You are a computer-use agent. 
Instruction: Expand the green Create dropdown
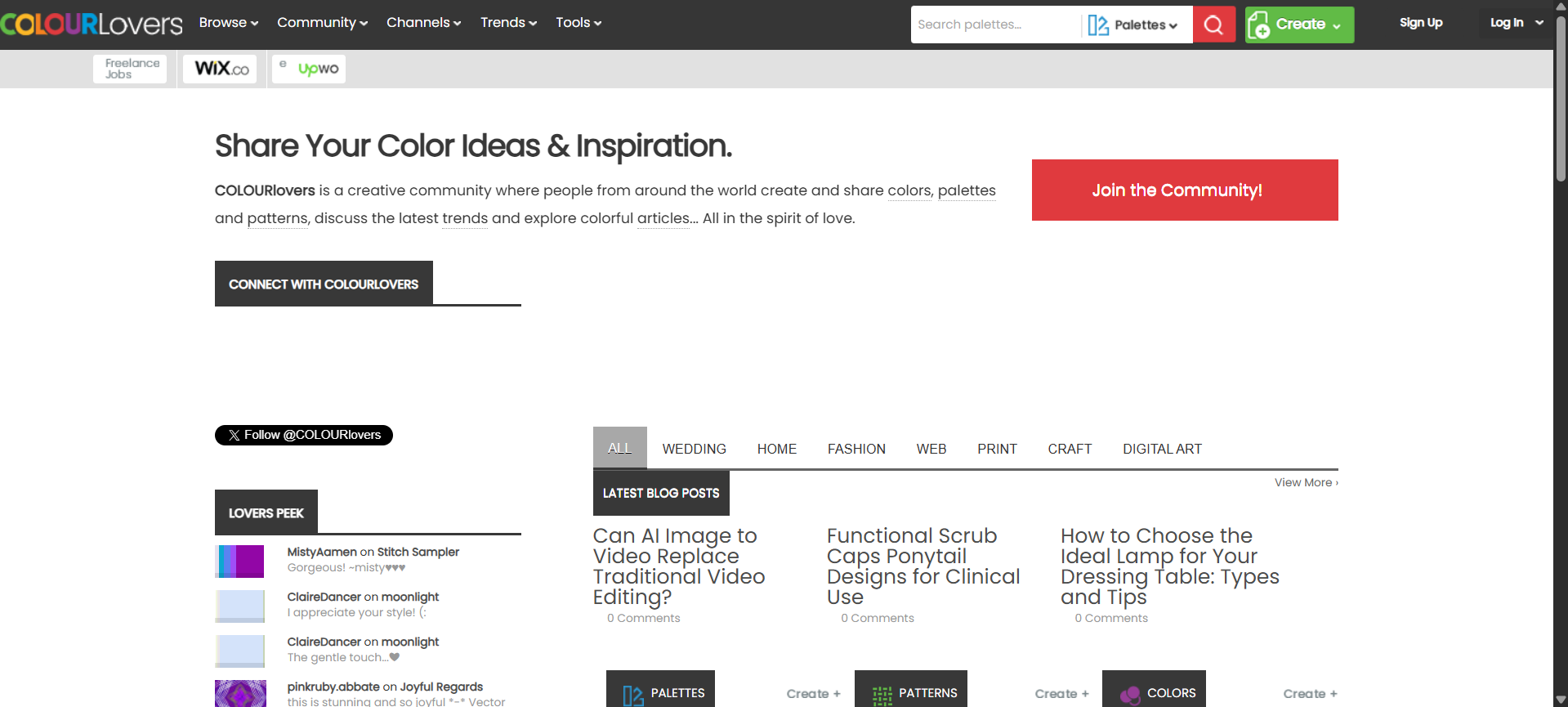tap(1337, 26)
